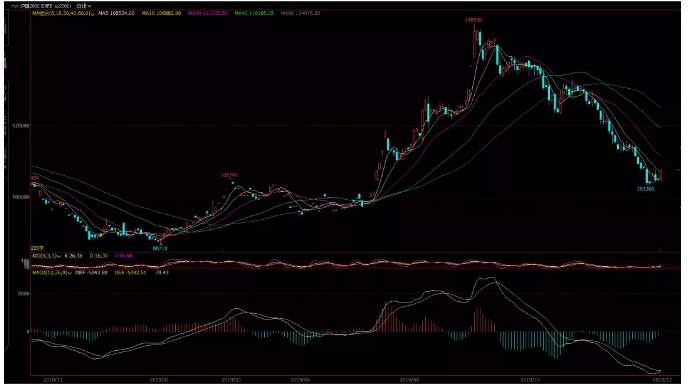Click the purple MA20 value

(x=207, y=13)
